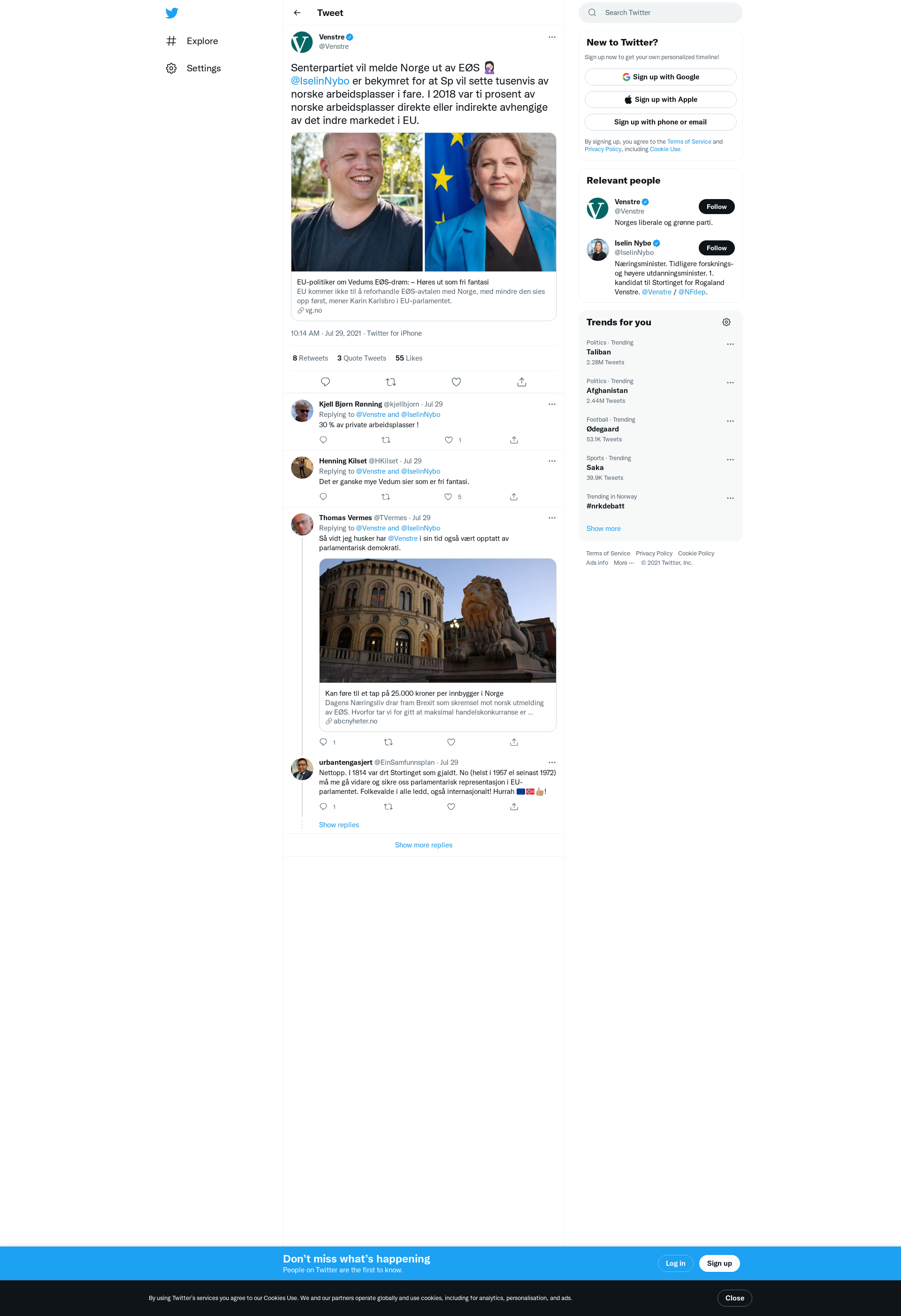The height and width of the screenshot is (1316, 901).
Task: Open more options on urbantengasjert's reply
Action: (x=552, y=762)
